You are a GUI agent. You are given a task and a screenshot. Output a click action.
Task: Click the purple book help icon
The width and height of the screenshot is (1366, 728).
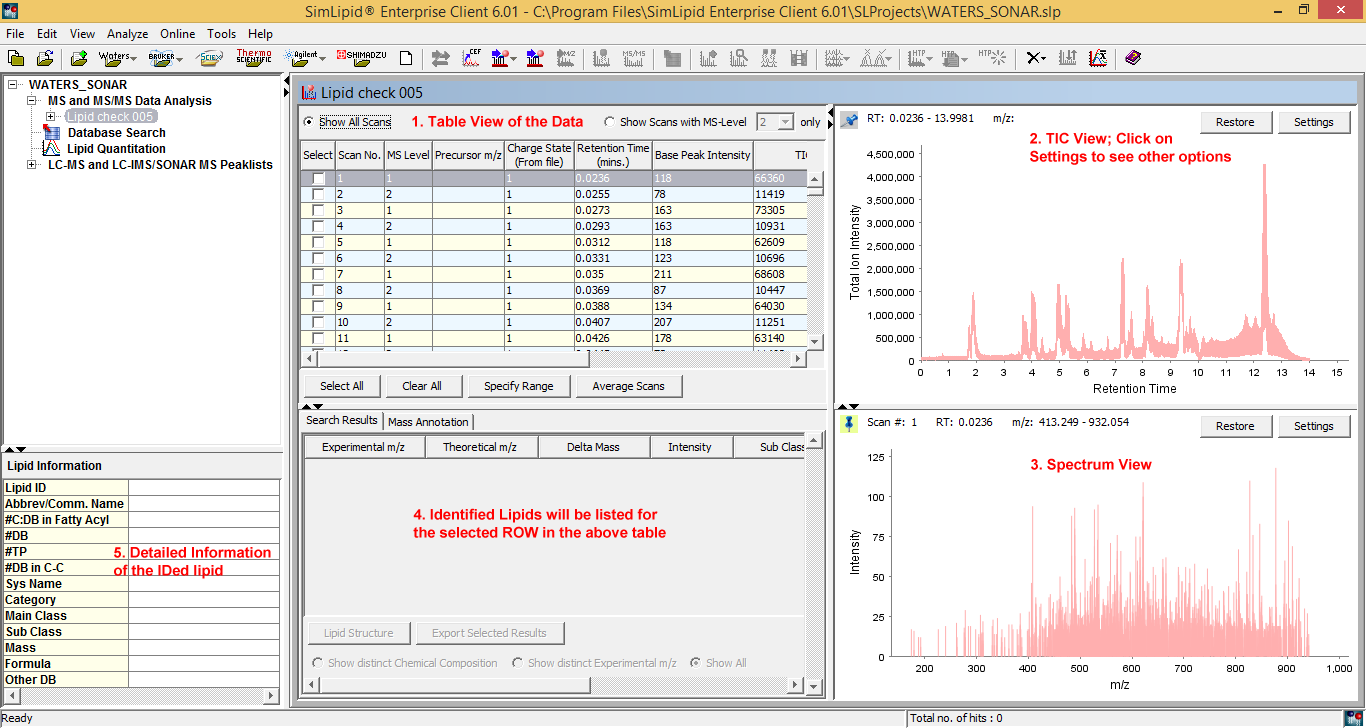coord(1132,58)
